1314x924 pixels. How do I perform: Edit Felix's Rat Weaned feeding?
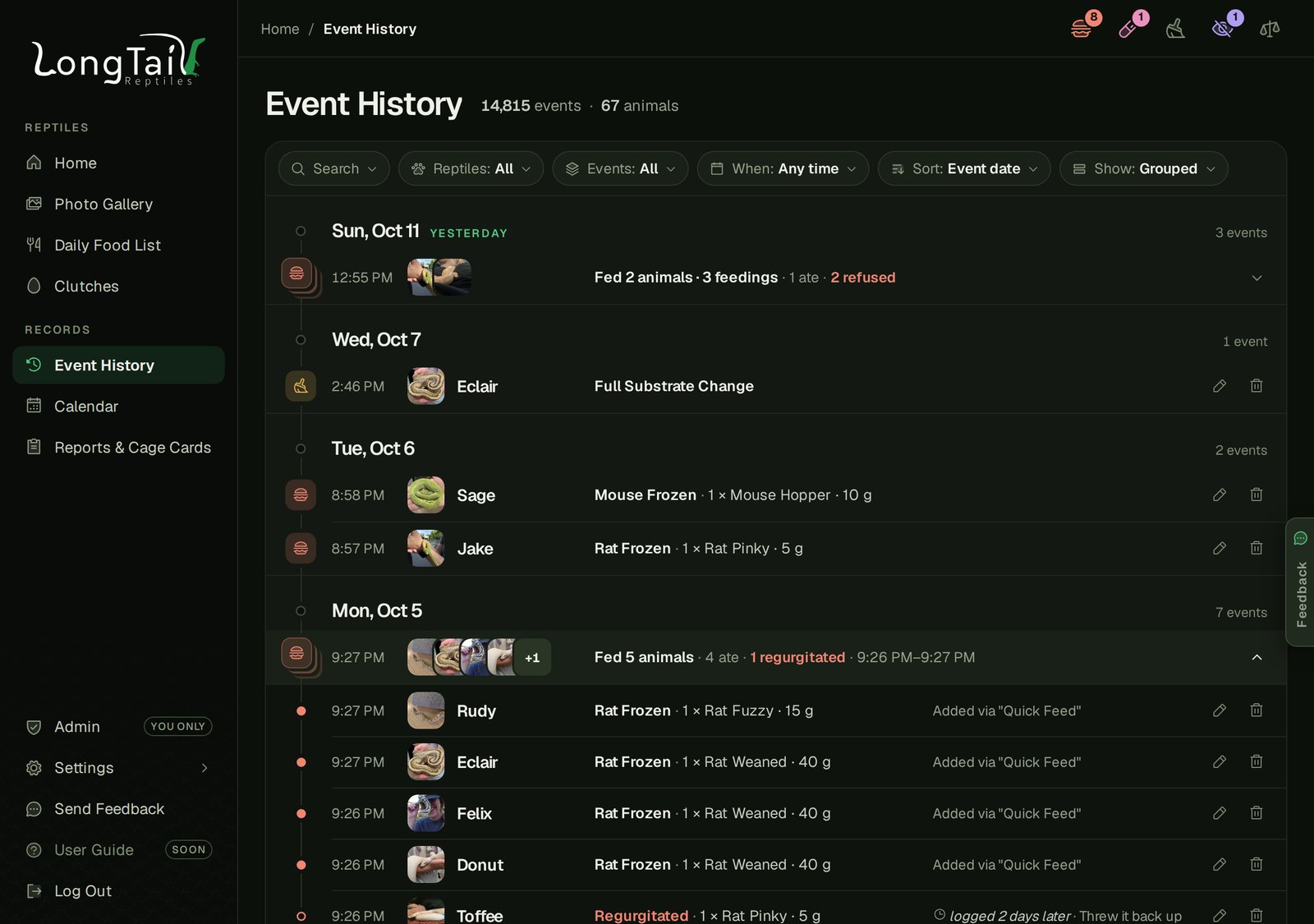pyautogui.click(x=1220, y=813)
